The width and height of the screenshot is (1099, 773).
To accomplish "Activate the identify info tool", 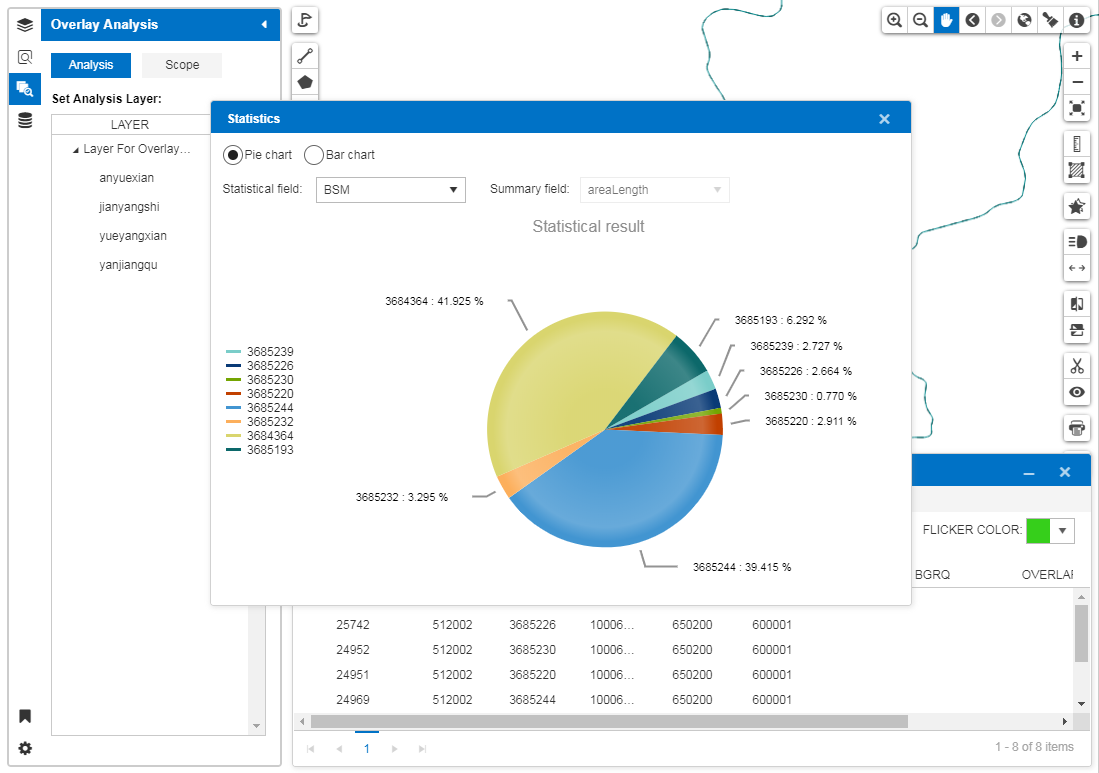I will tap(1076, 20).
